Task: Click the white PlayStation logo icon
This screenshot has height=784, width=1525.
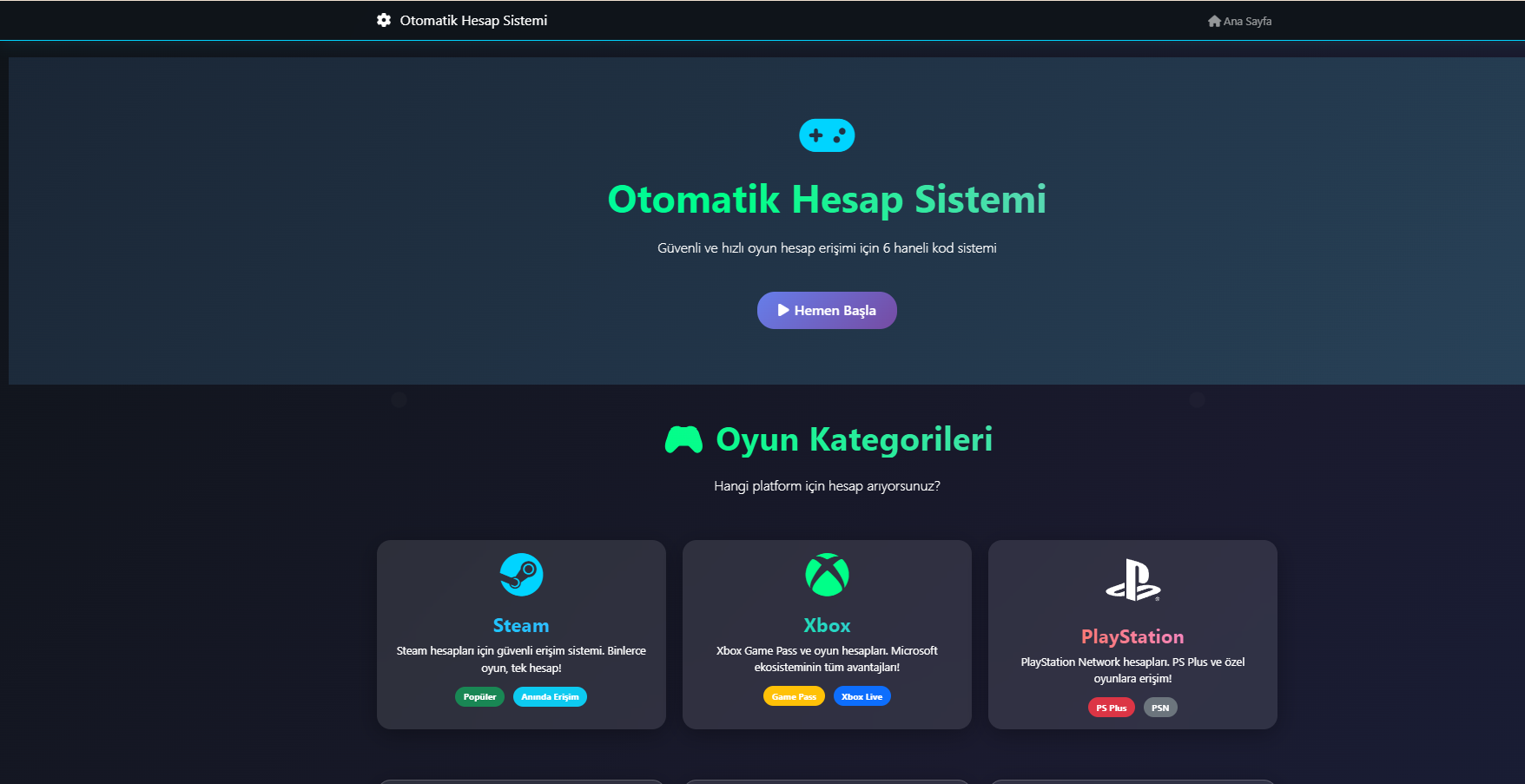Action: 1132,580
